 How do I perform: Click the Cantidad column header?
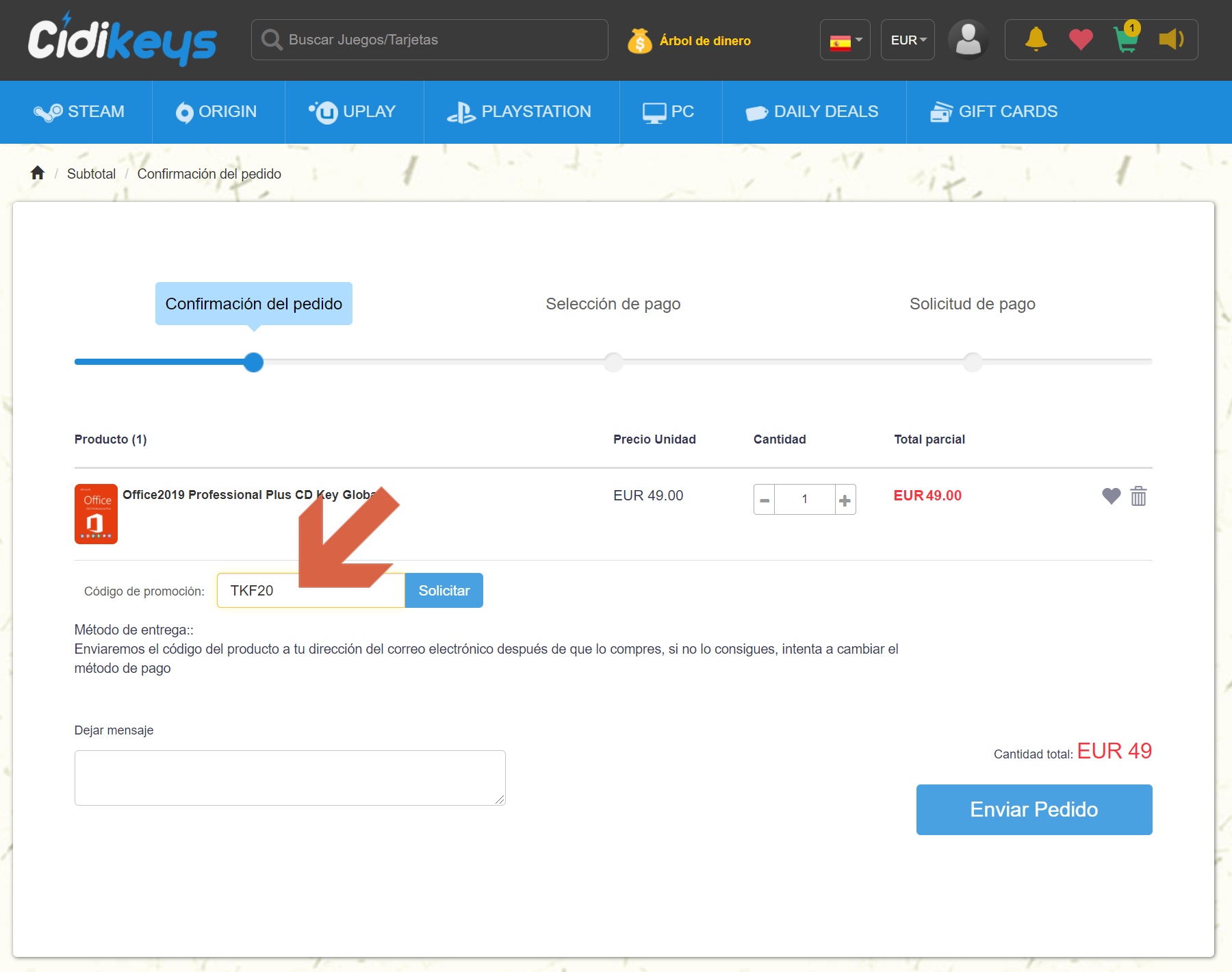click(x=780, y=439)
